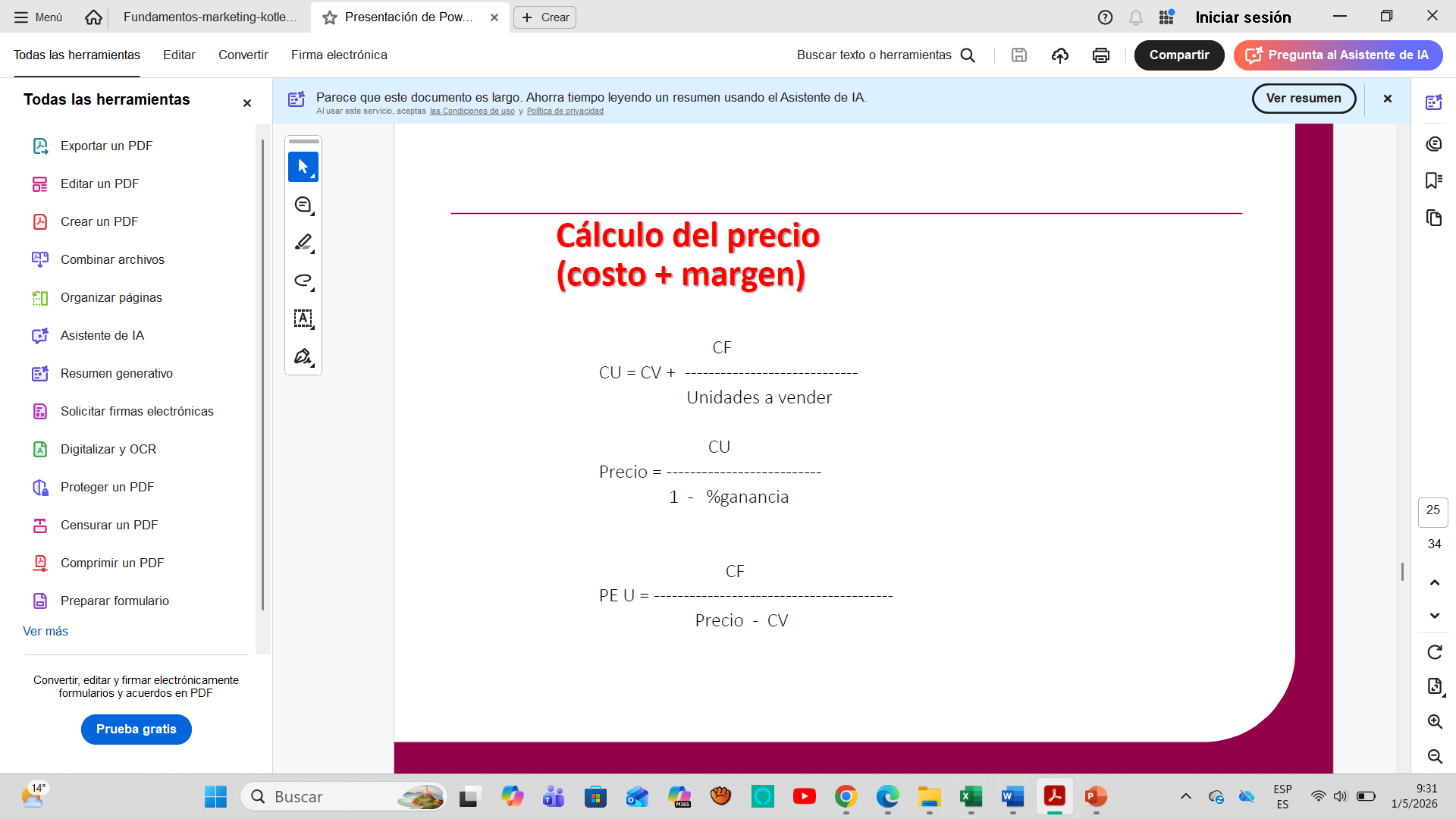
Task: Pick the freehand draw loop tool
Action: click(x=303, y=281)
